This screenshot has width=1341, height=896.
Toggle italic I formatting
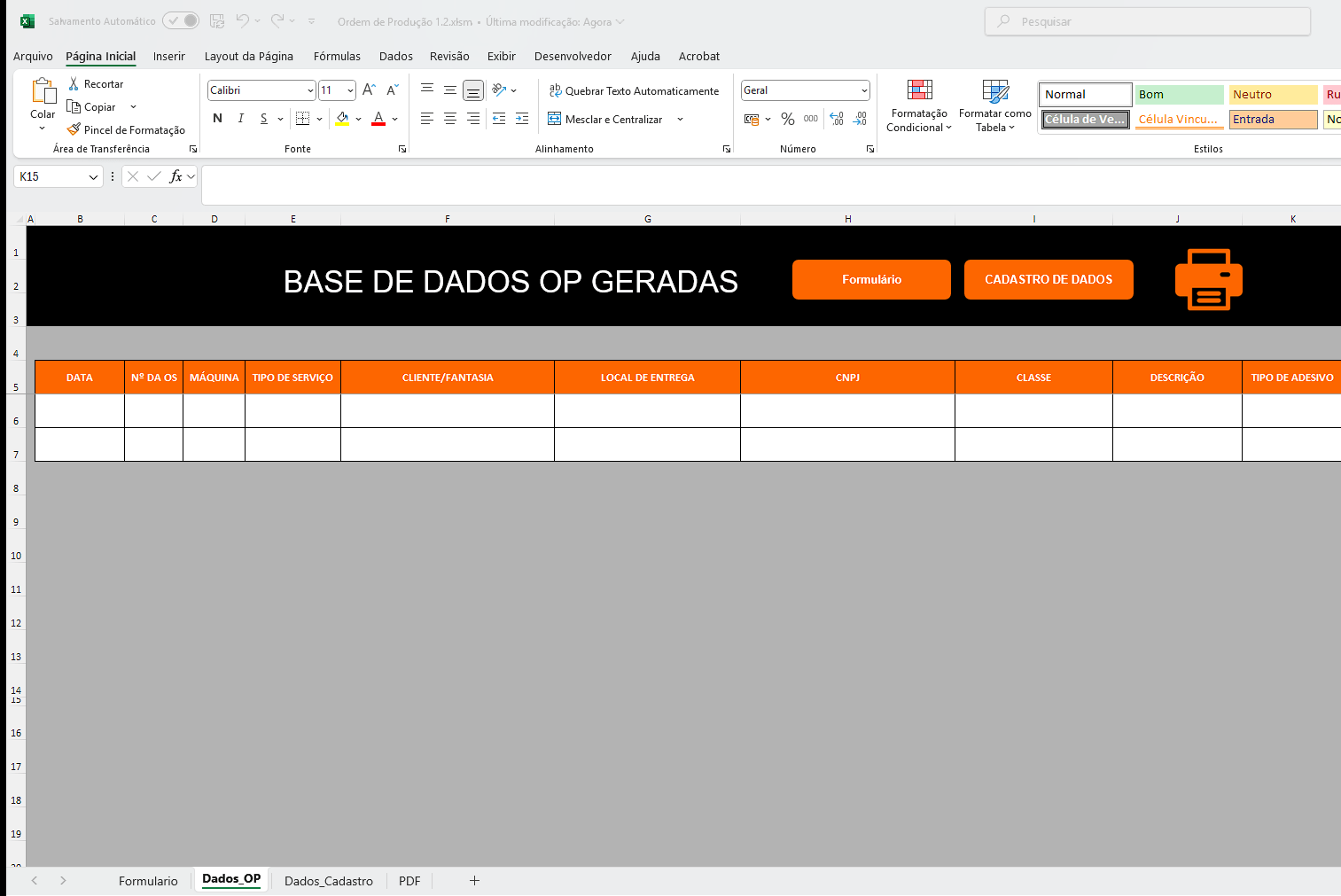(x=240, y=118)
